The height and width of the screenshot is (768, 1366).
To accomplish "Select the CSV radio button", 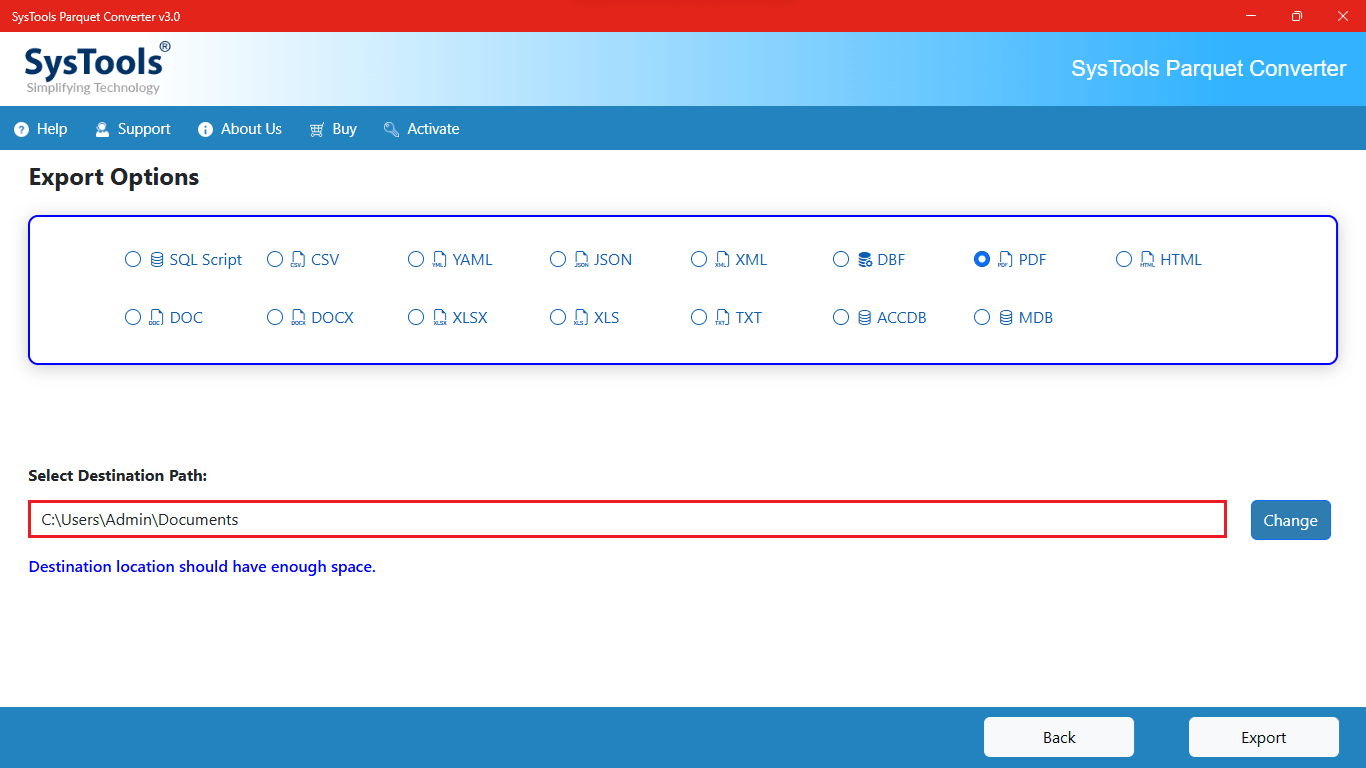I will [275, 260].
